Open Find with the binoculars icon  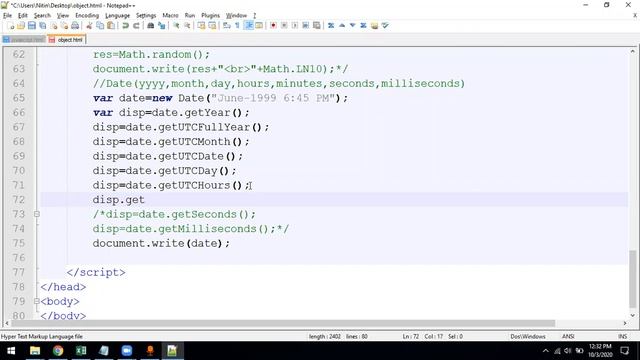151,26
